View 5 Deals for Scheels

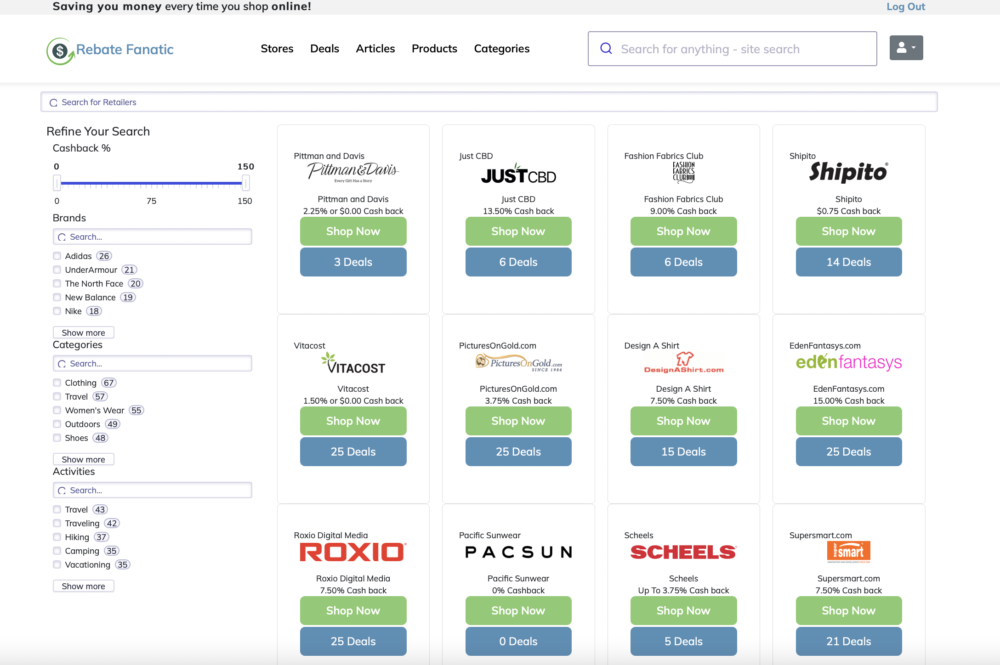coord(683,641)
